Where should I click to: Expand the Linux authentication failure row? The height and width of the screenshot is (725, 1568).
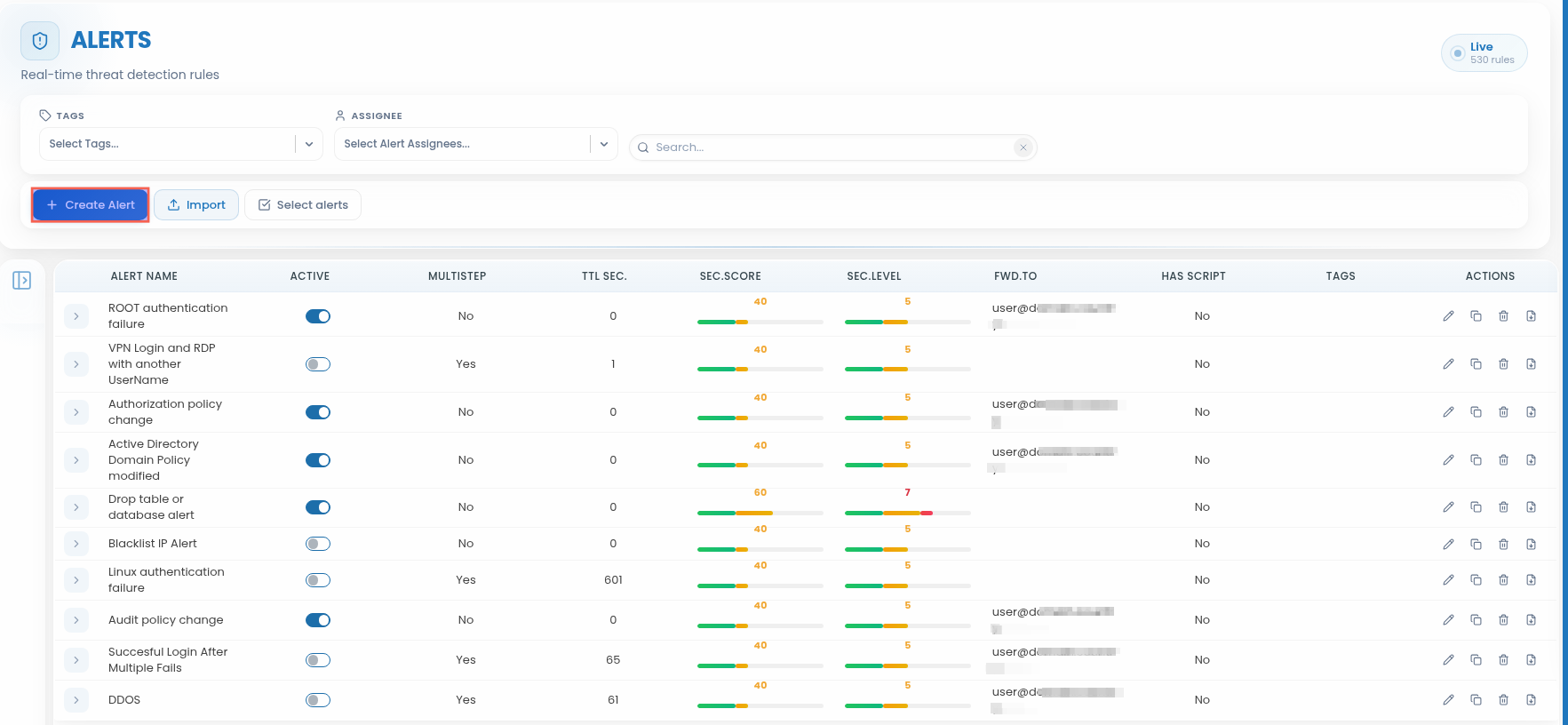[x=76, y=580]
